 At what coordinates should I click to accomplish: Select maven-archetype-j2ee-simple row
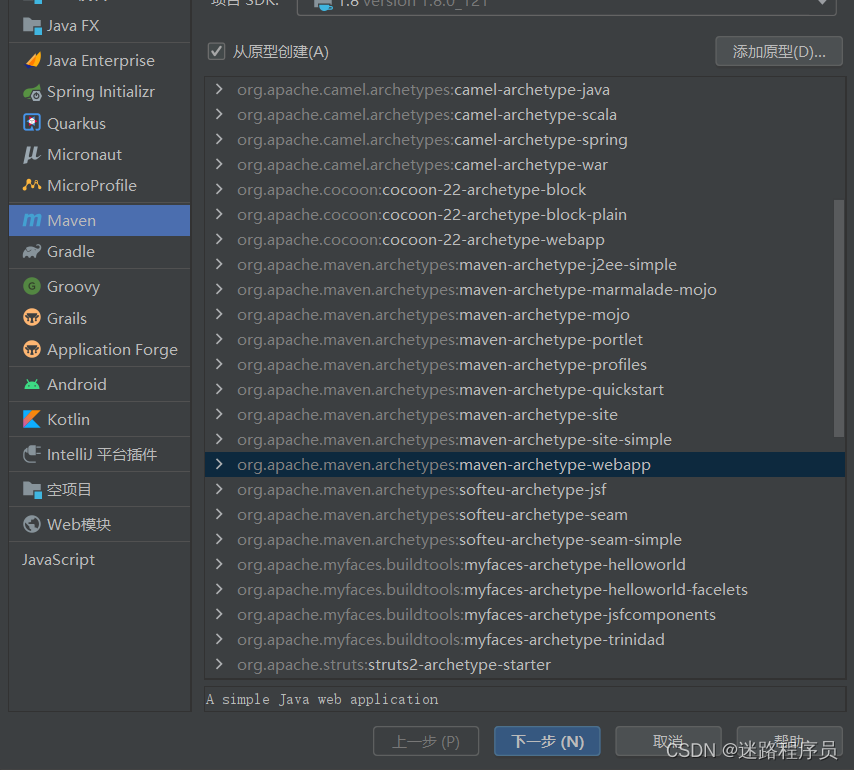click(x=525, y=265)
